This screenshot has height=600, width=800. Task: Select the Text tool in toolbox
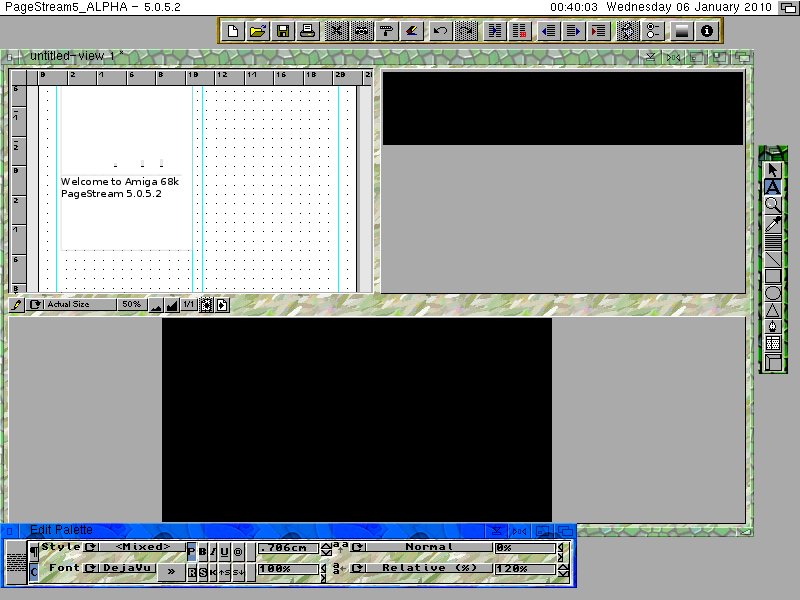772,187
